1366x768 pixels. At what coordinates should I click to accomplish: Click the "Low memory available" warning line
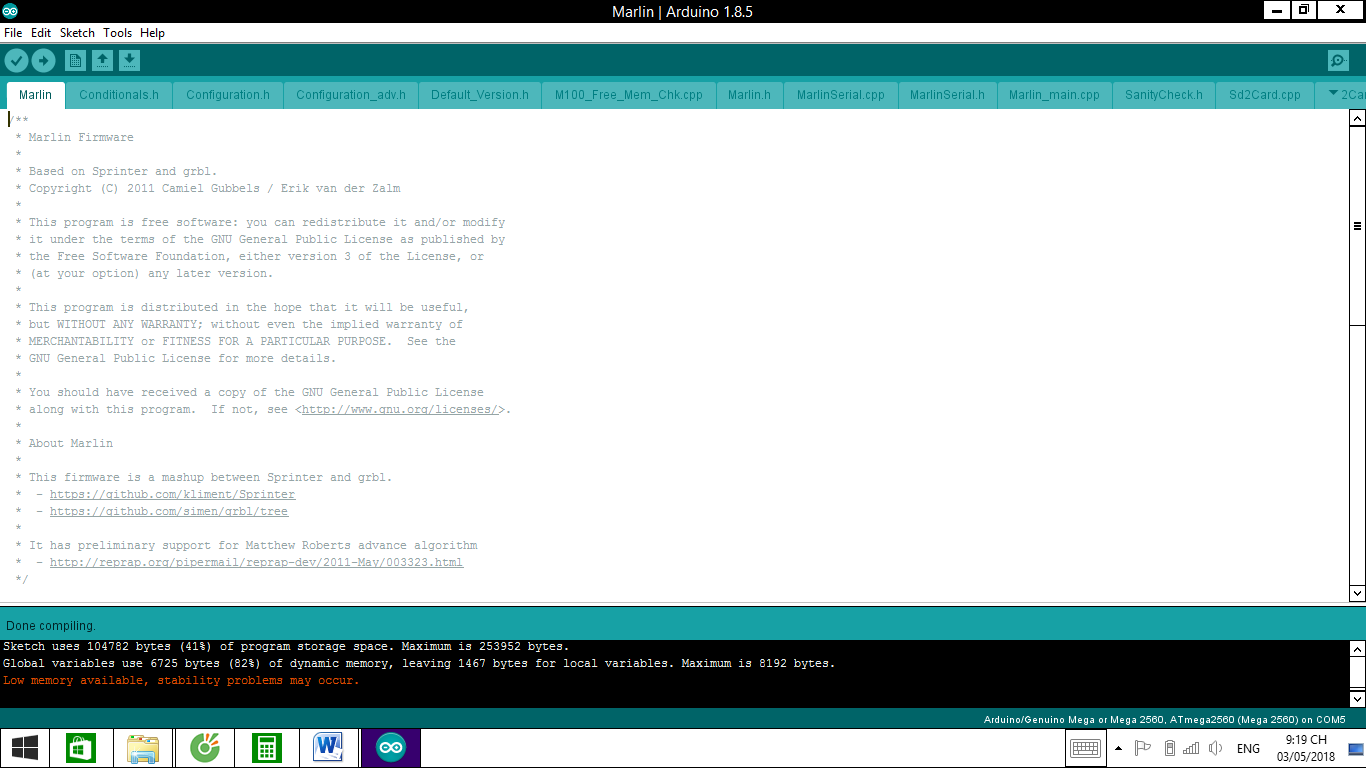(181, 681)
